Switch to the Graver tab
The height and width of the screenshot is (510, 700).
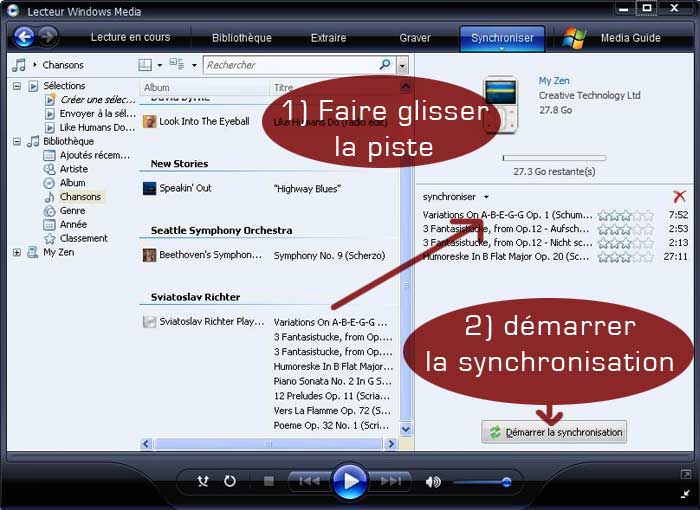click(x=415, y=38)
